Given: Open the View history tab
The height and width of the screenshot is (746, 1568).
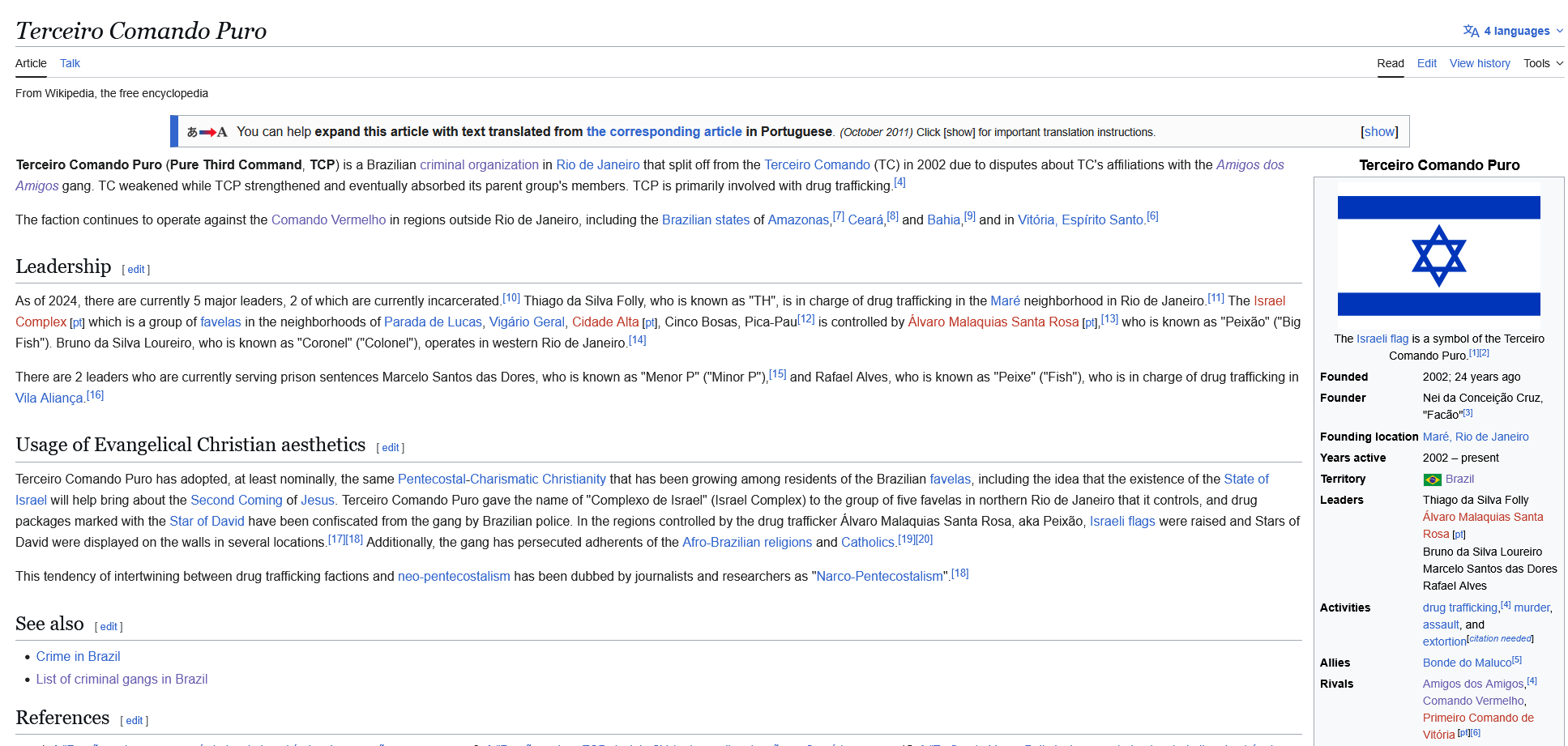Looking at the screenshot, I should pyautogui.click(x=1480, y=63).
